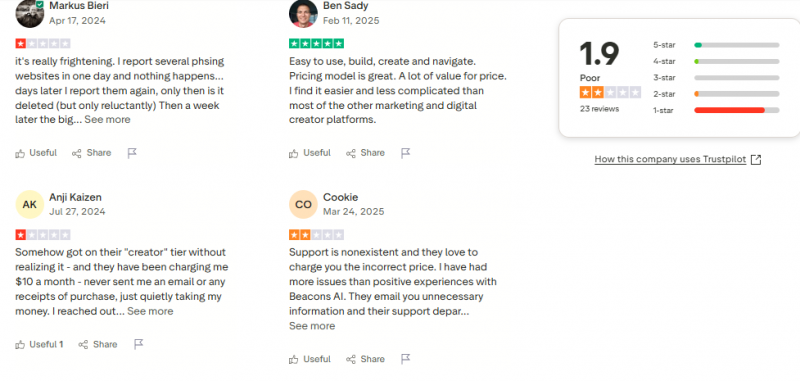Image resolution: width=800 pixels, height=381 pixels.
Task: Flag Ben Sady's review
Action: pos(406,153)
